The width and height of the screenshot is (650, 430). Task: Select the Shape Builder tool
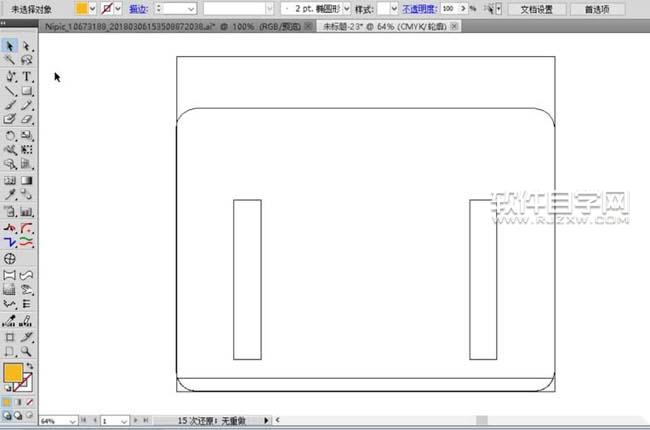(x=10, y=164)
